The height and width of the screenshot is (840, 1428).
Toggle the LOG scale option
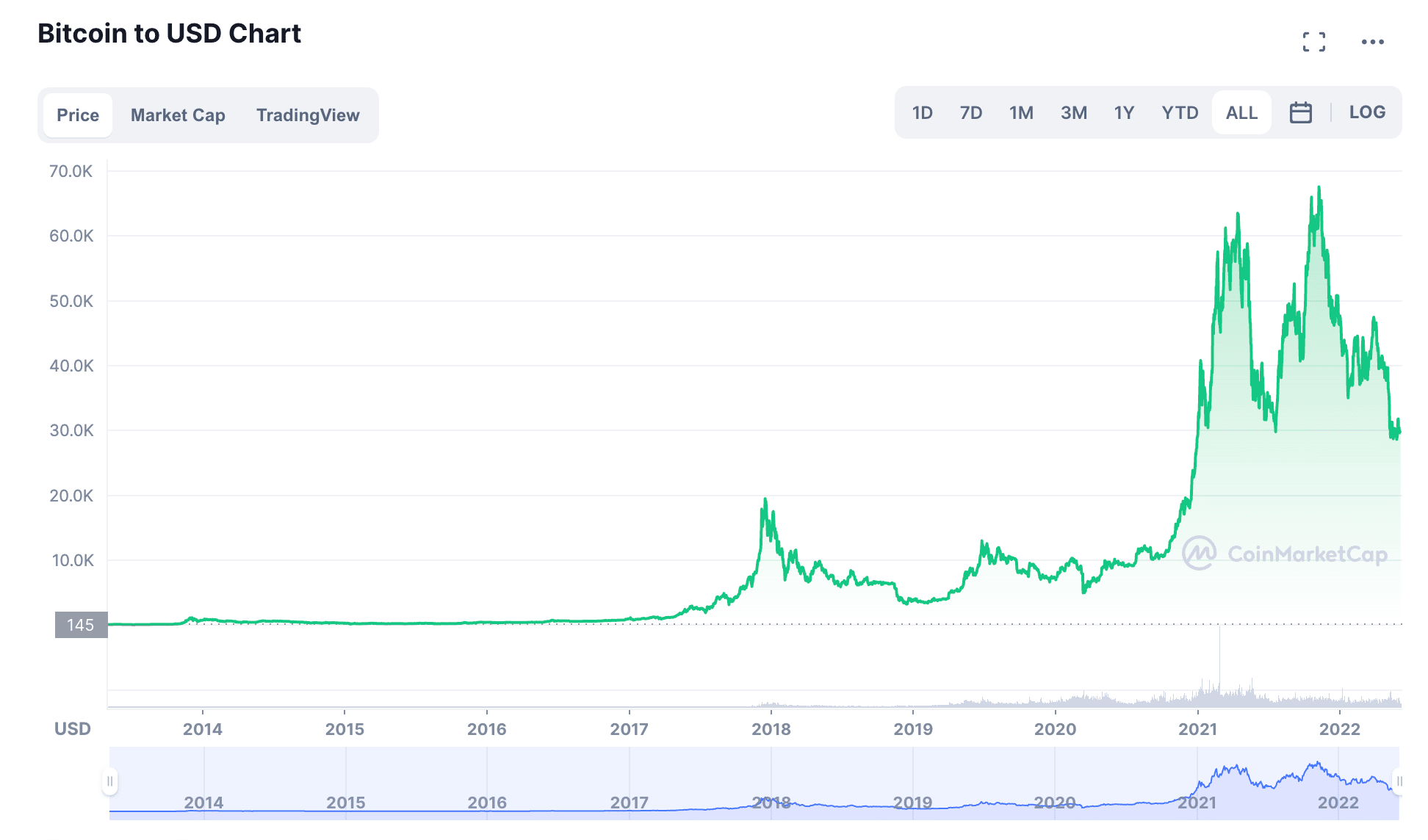coord(1366,112)
